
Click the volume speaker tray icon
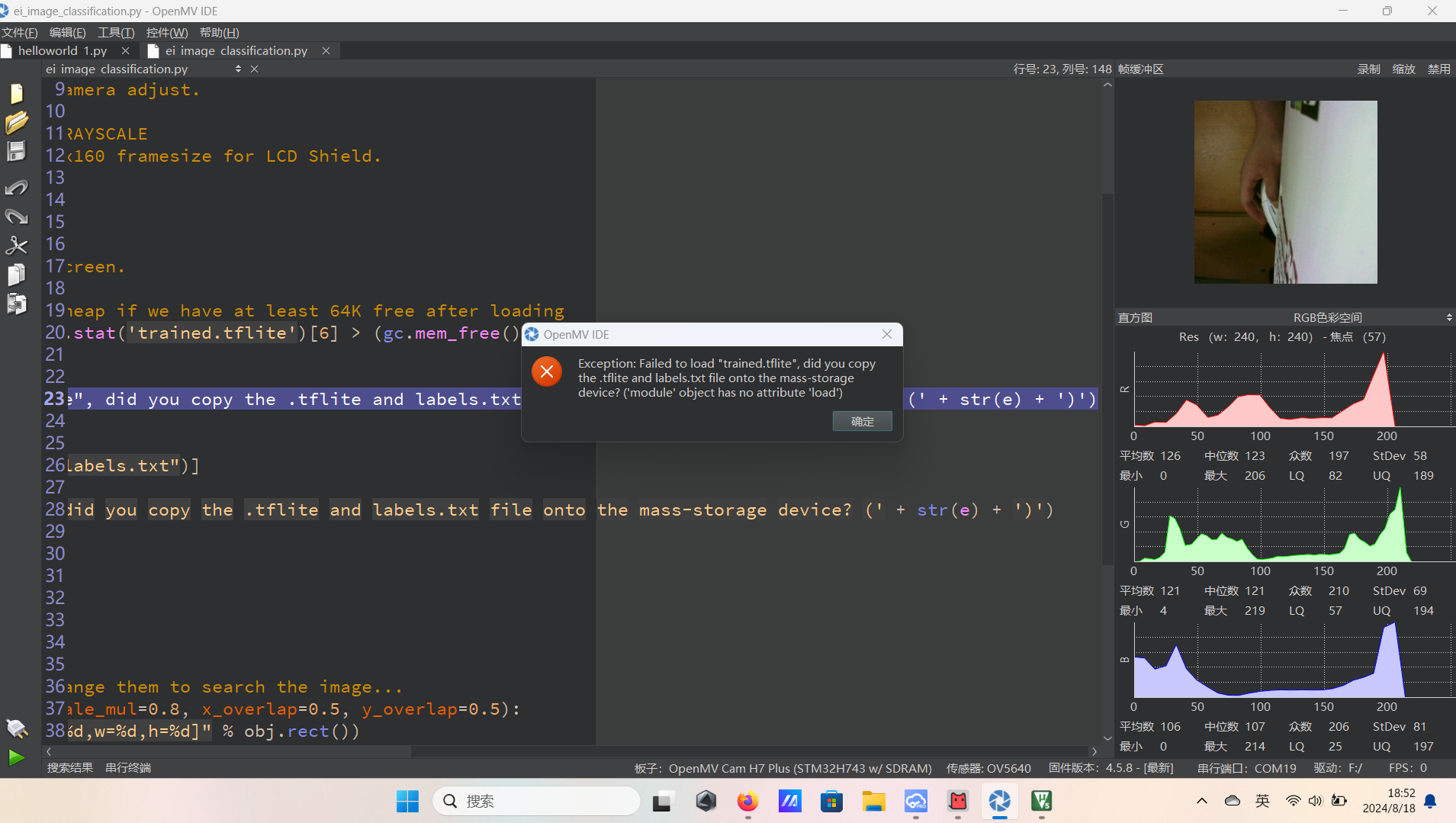tap(1315, 801)
